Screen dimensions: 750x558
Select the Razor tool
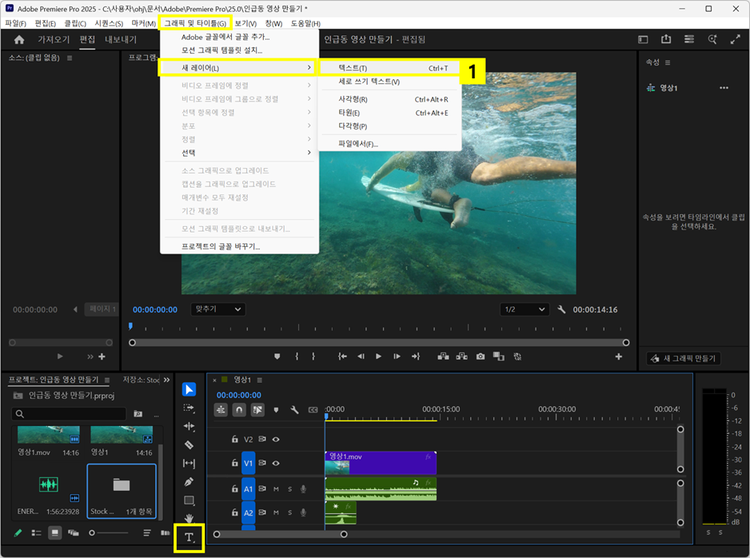[189, 445]
